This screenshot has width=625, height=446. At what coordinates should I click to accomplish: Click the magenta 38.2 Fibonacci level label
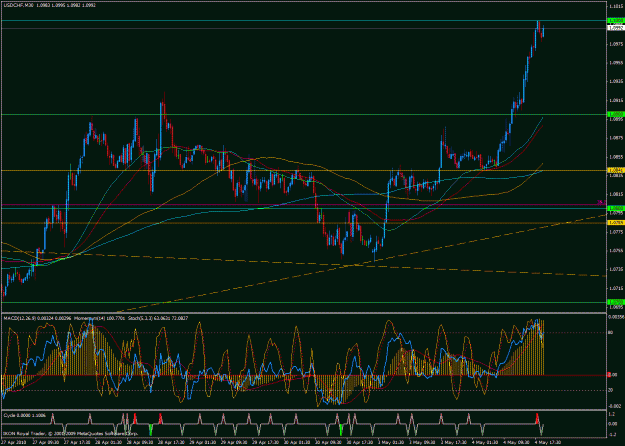point(602,202)
